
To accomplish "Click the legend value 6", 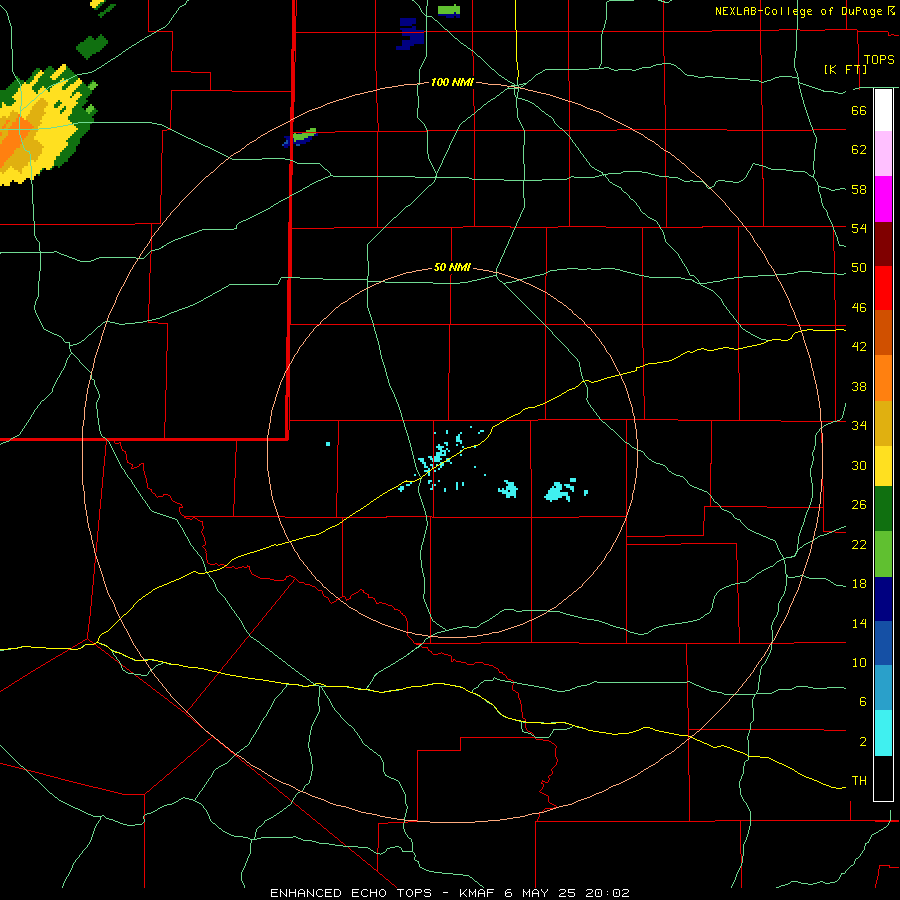I will [862, 702].
